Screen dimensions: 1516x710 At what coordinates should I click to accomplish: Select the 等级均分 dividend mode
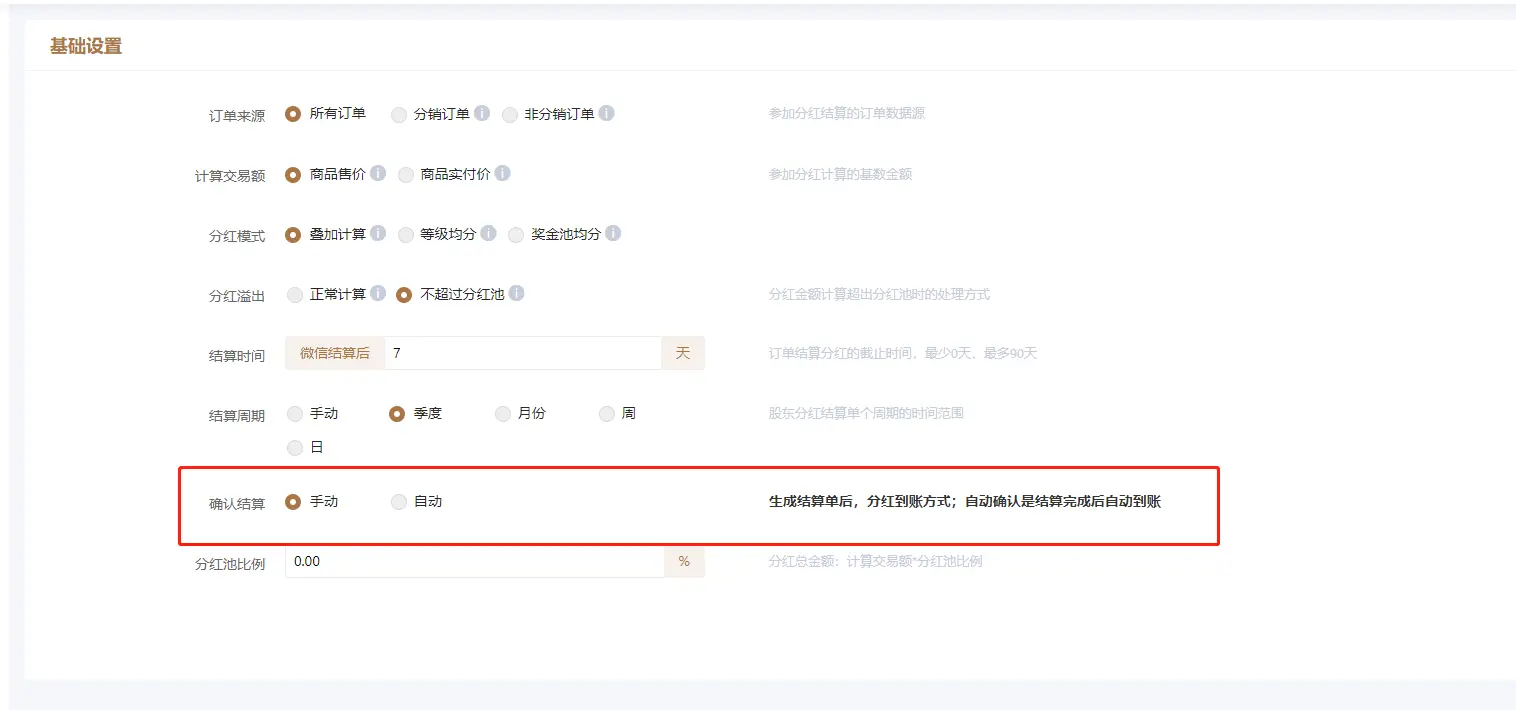tap(406, 235)
